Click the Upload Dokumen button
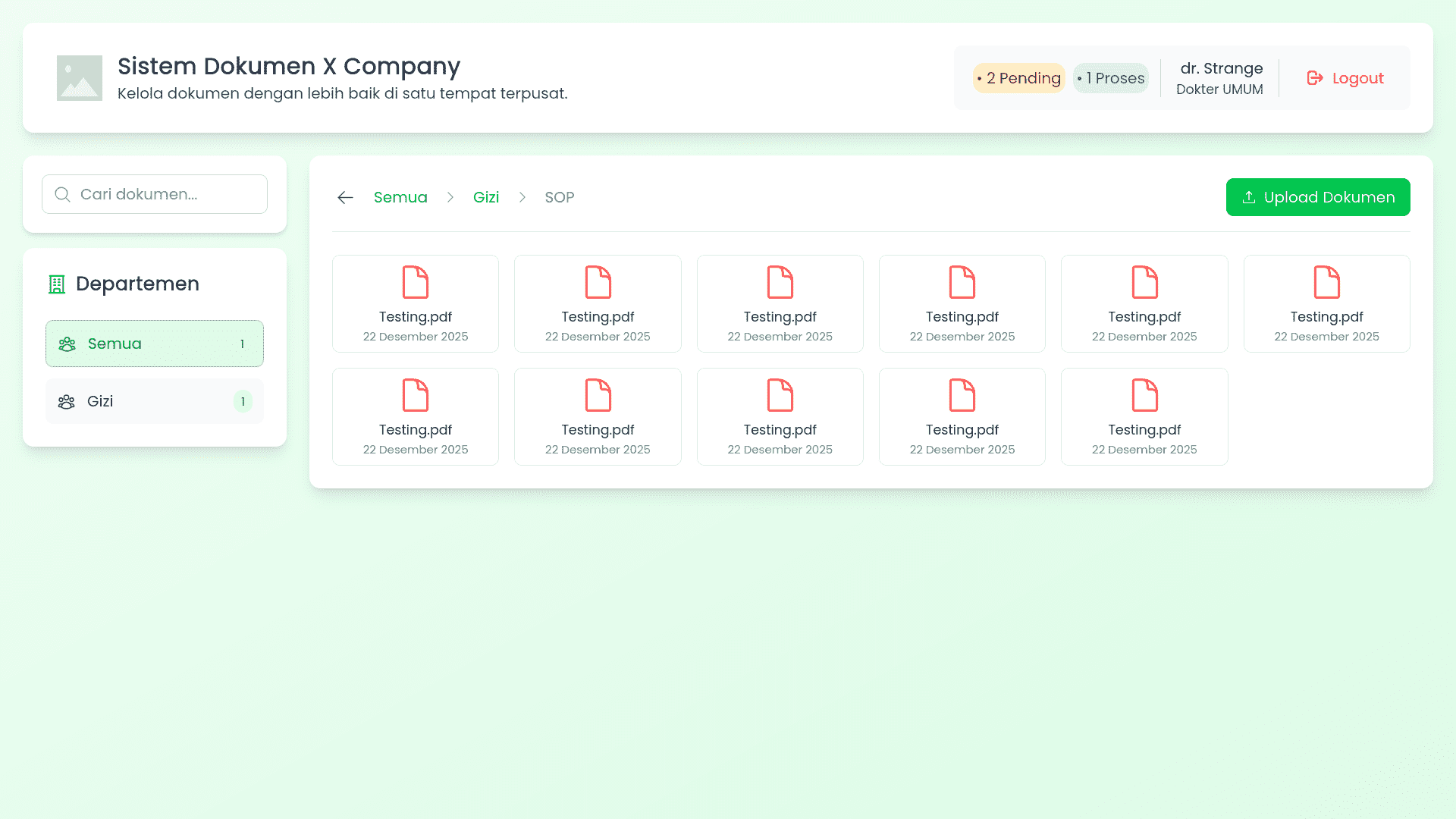 [x=1318, y=197]
